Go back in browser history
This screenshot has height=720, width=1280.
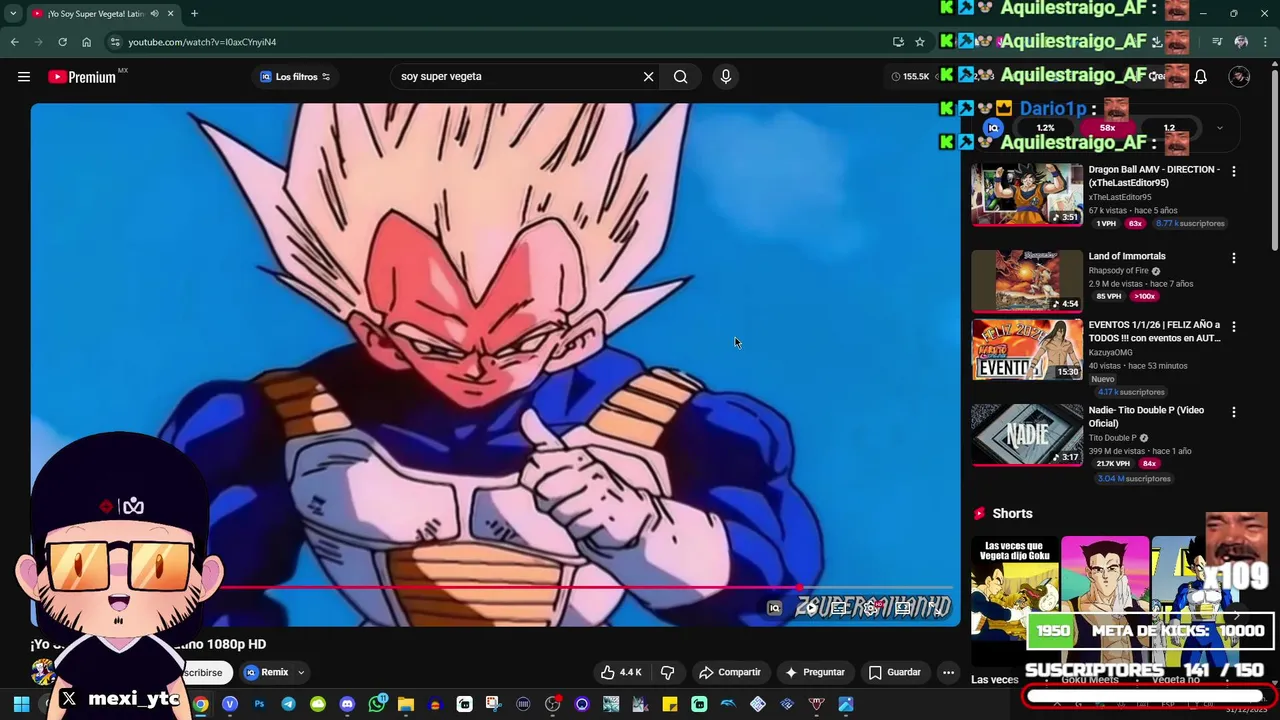click(14, 42)
